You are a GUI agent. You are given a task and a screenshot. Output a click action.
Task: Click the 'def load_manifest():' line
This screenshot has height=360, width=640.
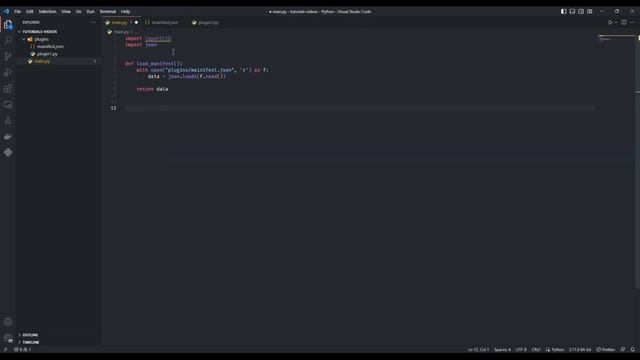[x=153, y=64]
